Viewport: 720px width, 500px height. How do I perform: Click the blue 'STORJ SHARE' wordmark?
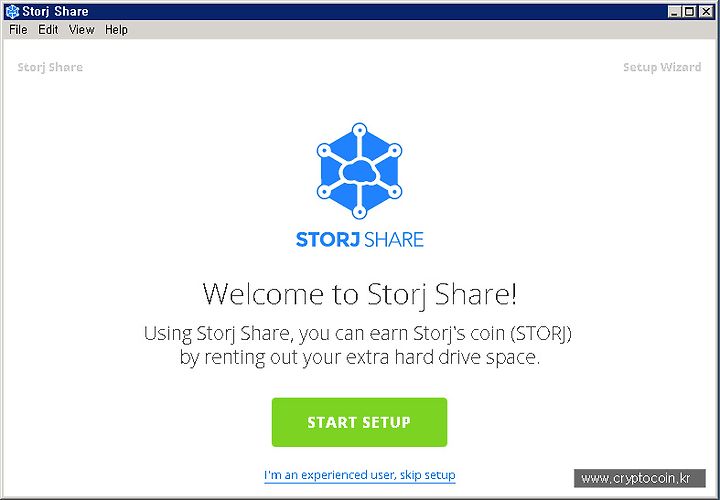tap(360, 240)
